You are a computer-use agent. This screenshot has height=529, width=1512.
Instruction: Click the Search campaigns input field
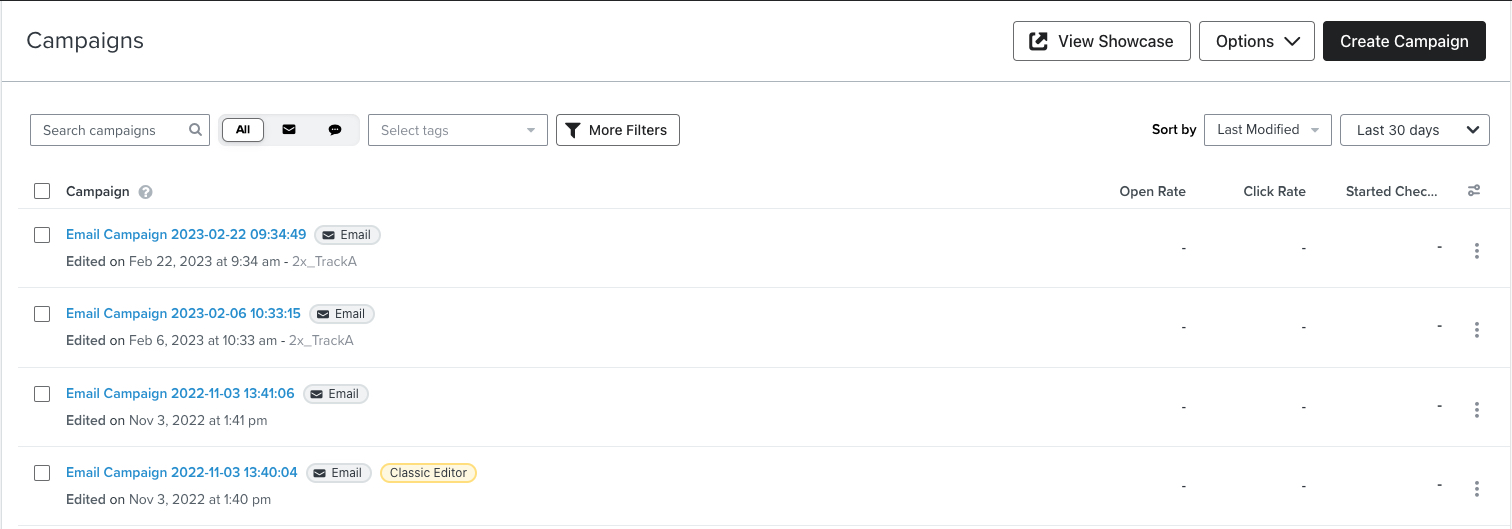click(110, 130)
